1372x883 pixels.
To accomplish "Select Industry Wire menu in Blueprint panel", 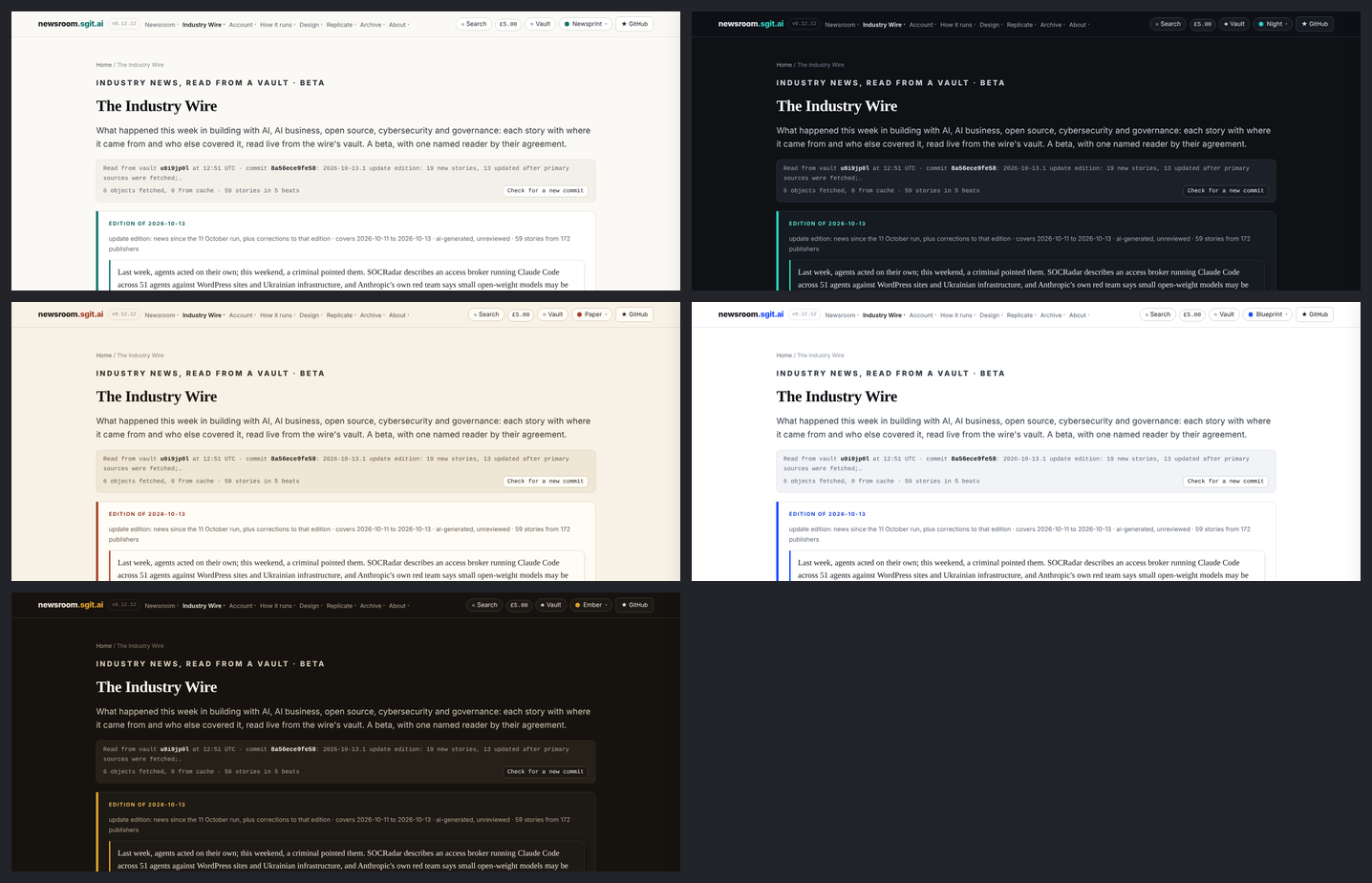I will coord(883,315).
